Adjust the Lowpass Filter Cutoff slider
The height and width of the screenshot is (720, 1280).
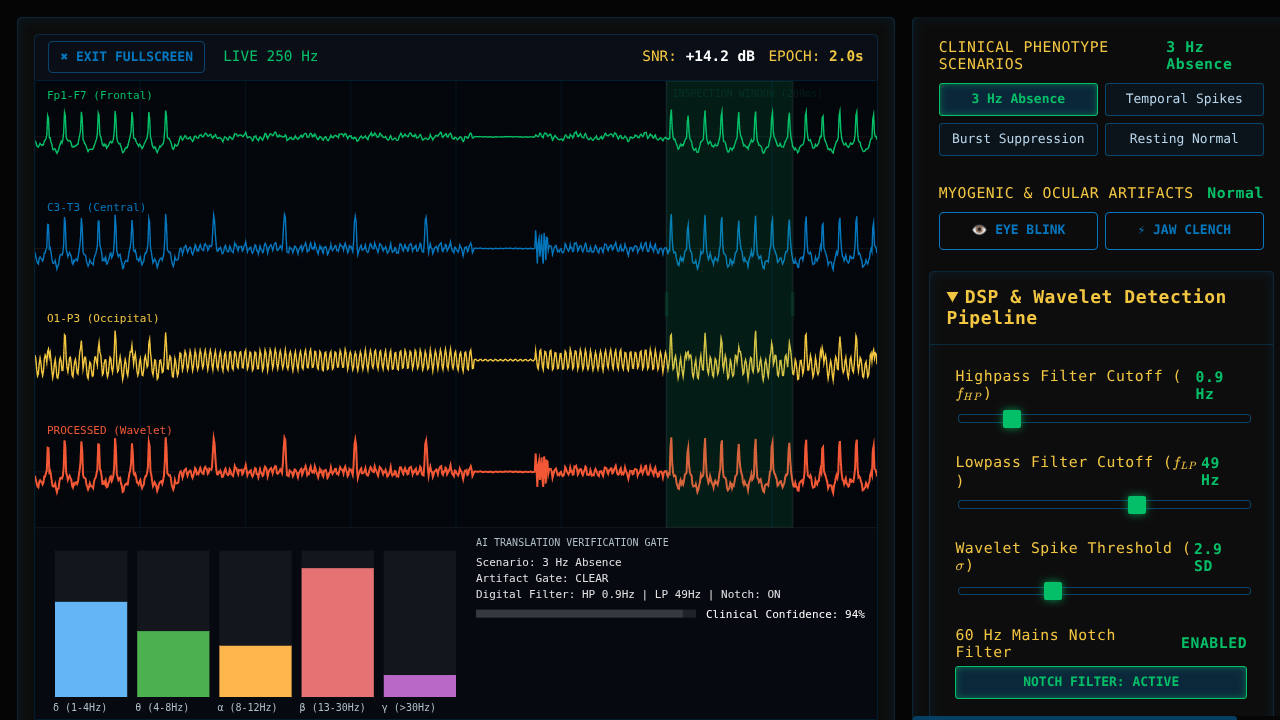[x=1104, y=505]
